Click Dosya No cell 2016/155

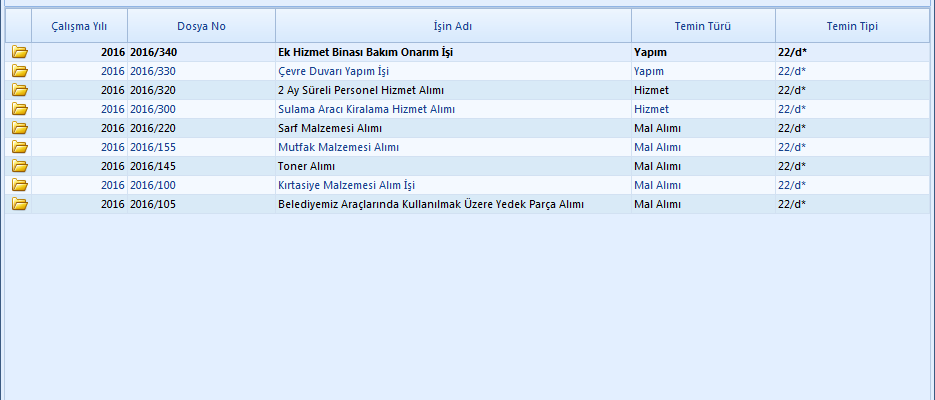pos(153,147)
